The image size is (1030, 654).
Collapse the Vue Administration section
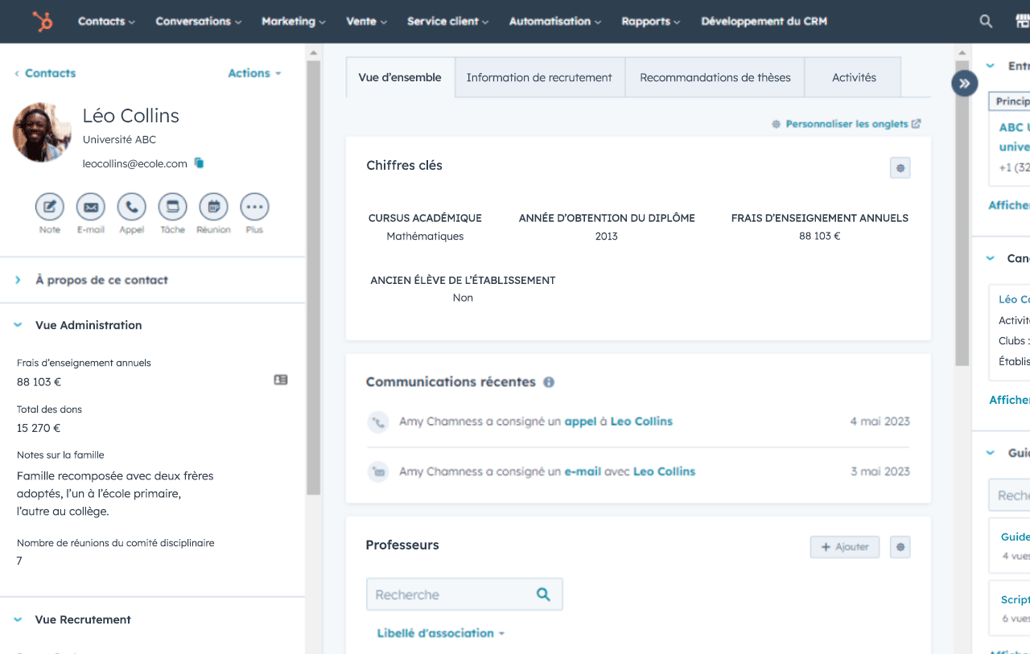pyautogui.click(x=18, y=325)
